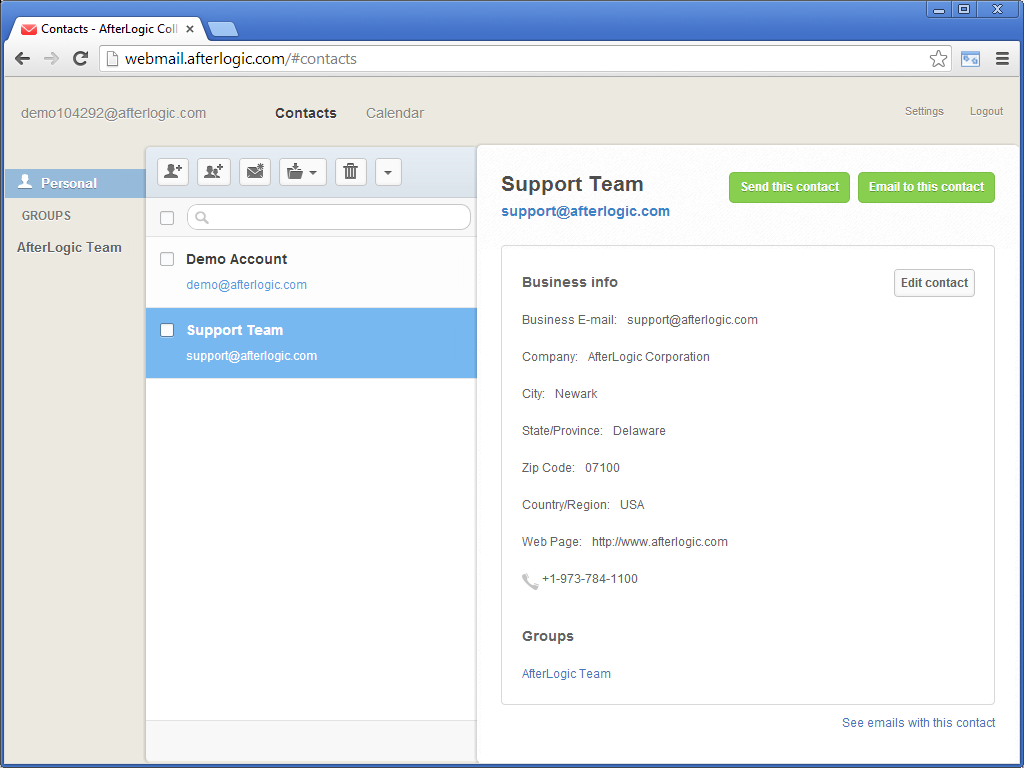Click the contacts search field
This screenshot has width=1024, height=768.
tap(328, 217)
